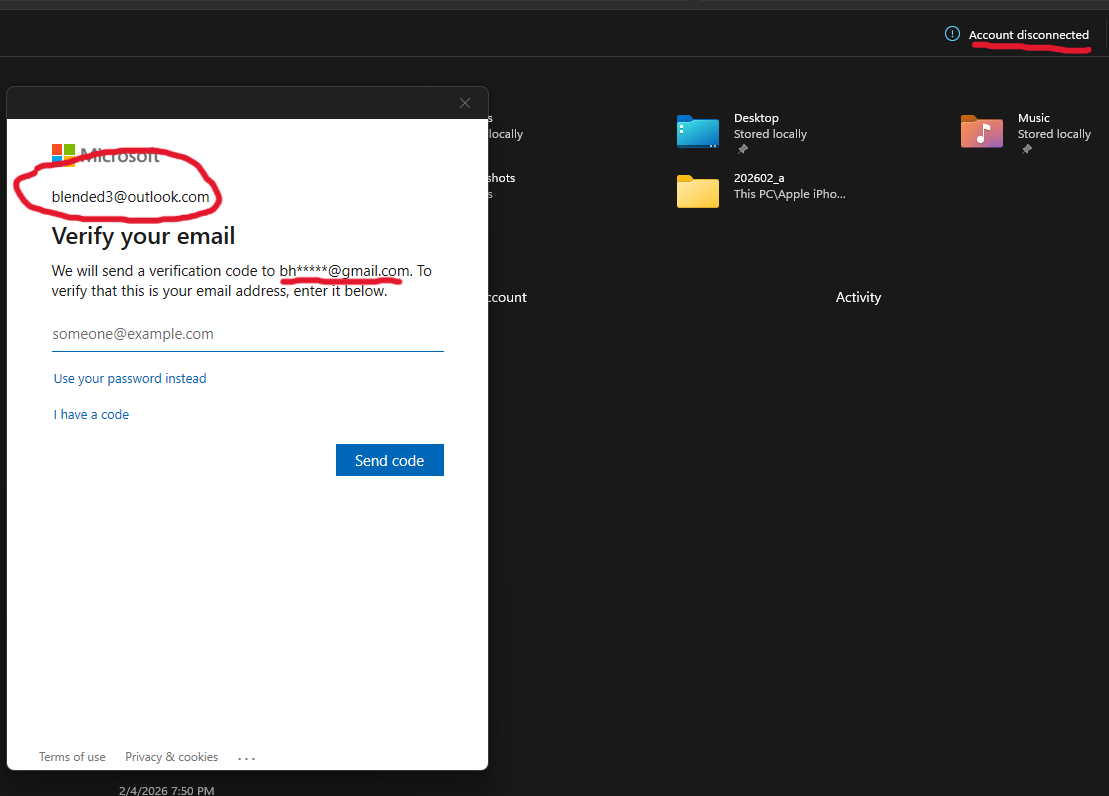Open the three-dots more options in dialog footer
The height and width of the screenshot is (796, 1109).
(246, 758)
